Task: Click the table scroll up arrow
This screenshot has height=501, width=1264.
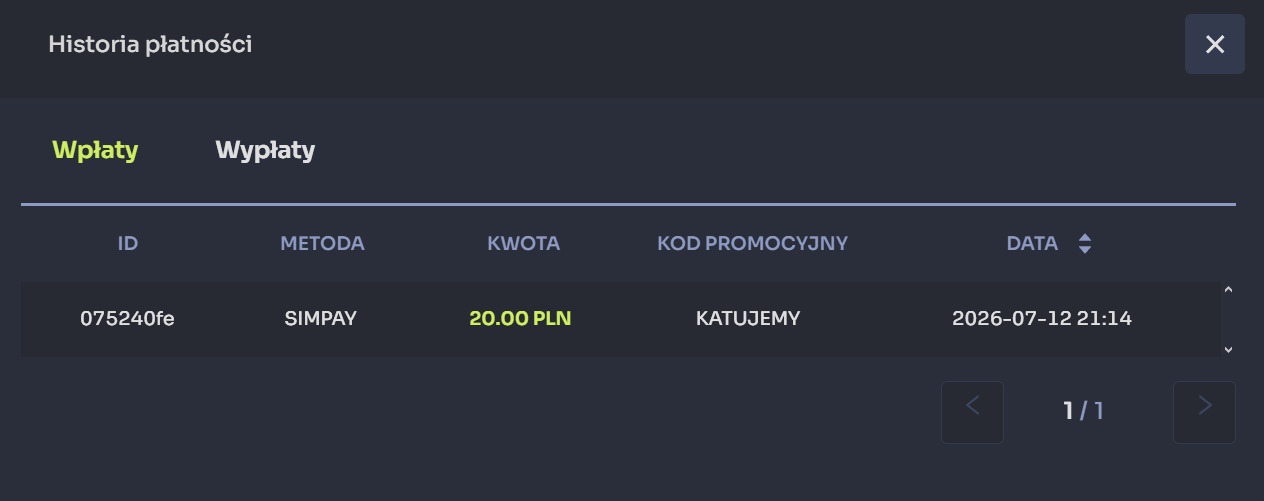Action: [1228, 290]
